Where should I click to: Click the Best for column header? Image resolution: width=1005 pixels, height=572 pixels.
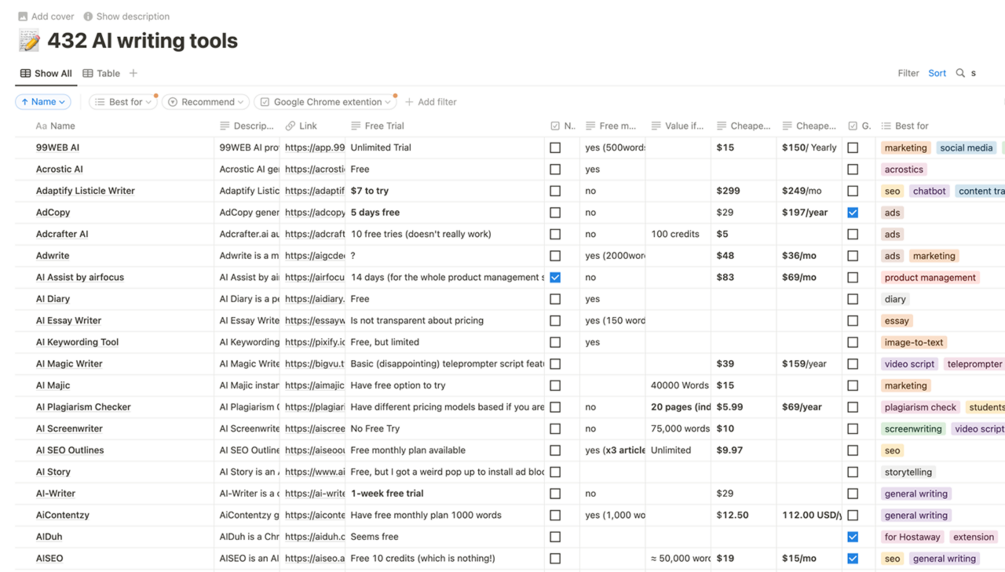pos(905,126)
